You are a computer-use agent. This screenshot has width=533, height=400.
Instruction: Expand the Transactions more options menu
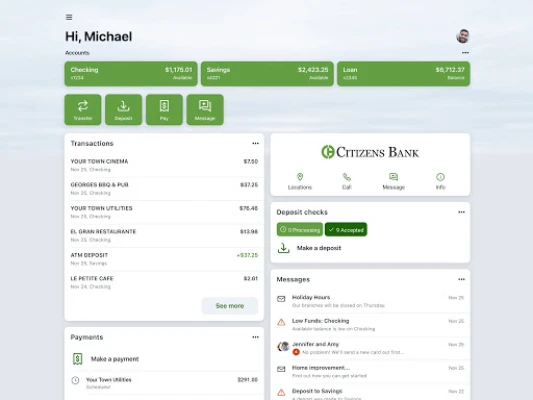(255, 143)
